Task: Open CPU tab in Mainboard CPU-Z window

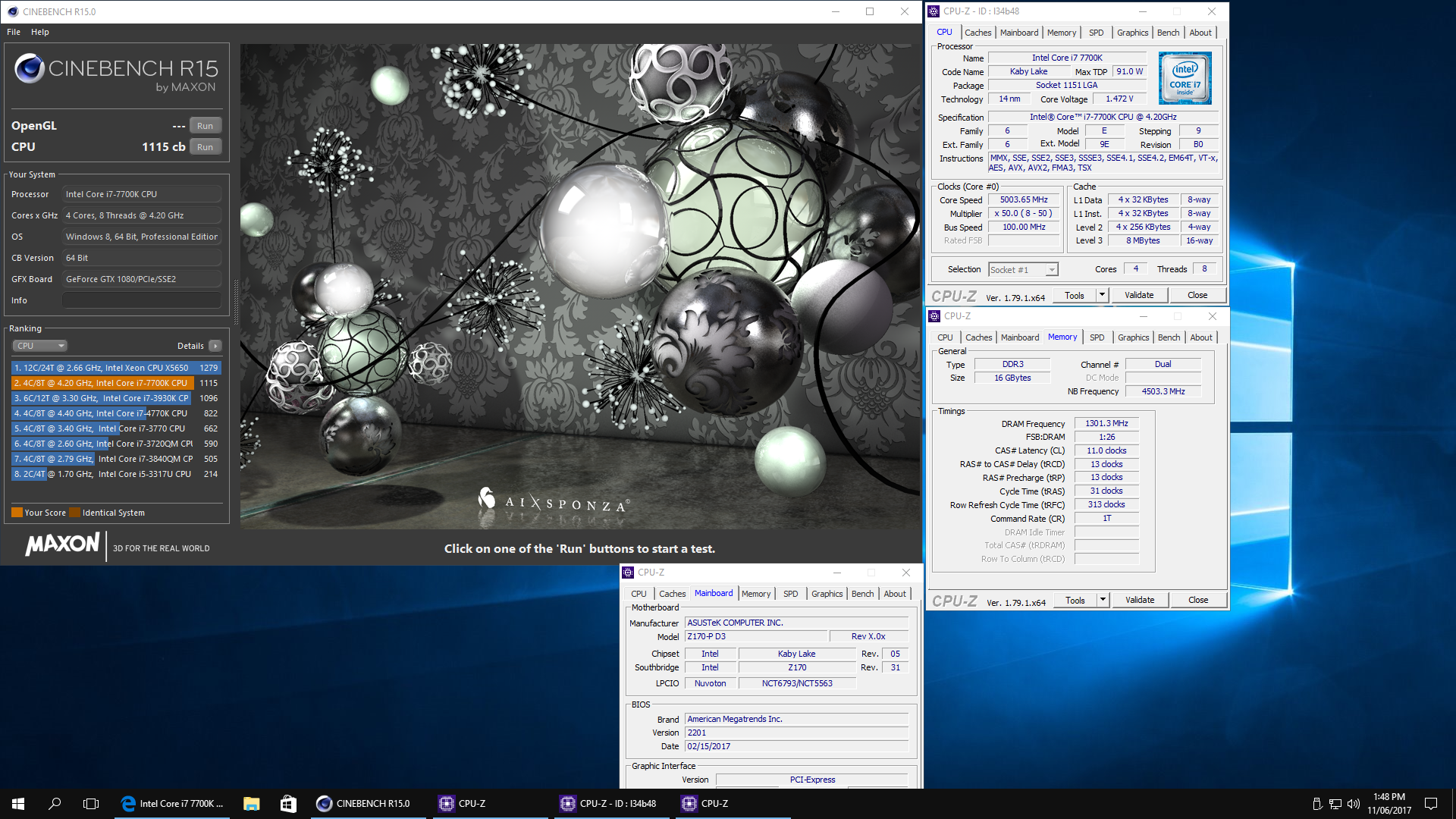Action: (x=639, y=594)
